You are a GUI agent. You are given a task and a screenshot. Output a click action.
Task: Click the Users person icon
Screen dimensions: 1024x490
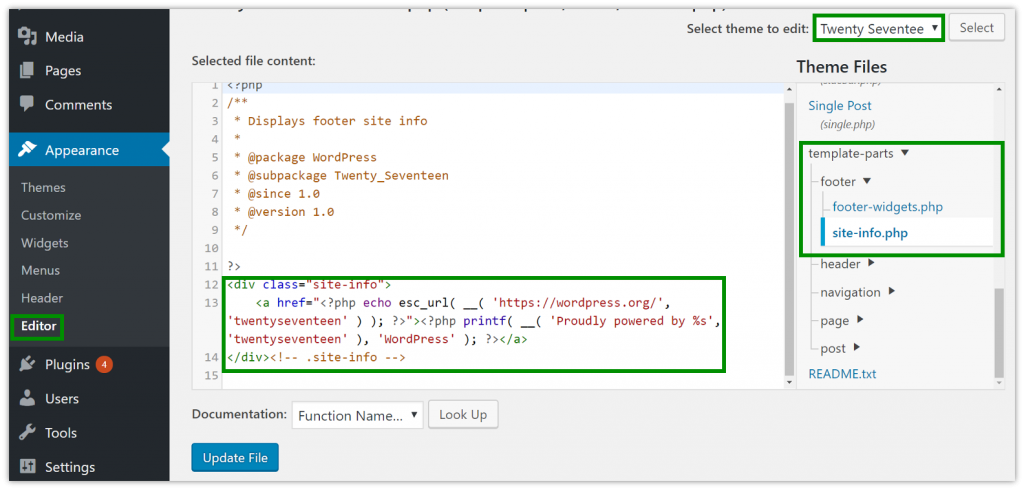point(27,399)
